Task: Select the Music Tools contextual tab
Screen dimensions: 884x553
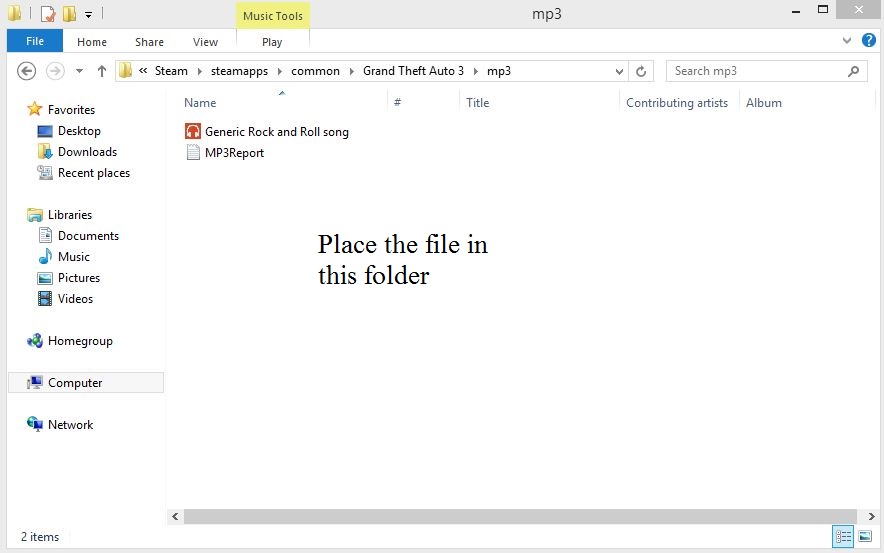Action: (273, 16)
